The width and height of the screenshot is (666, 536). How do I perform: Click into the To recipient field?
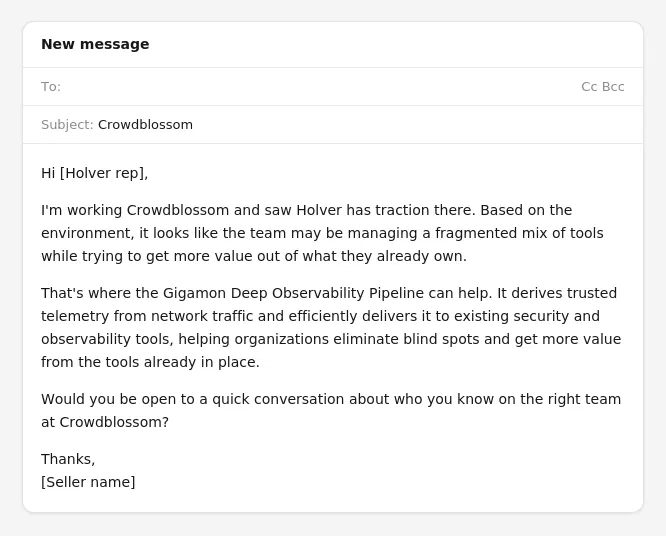pos(321,87)
